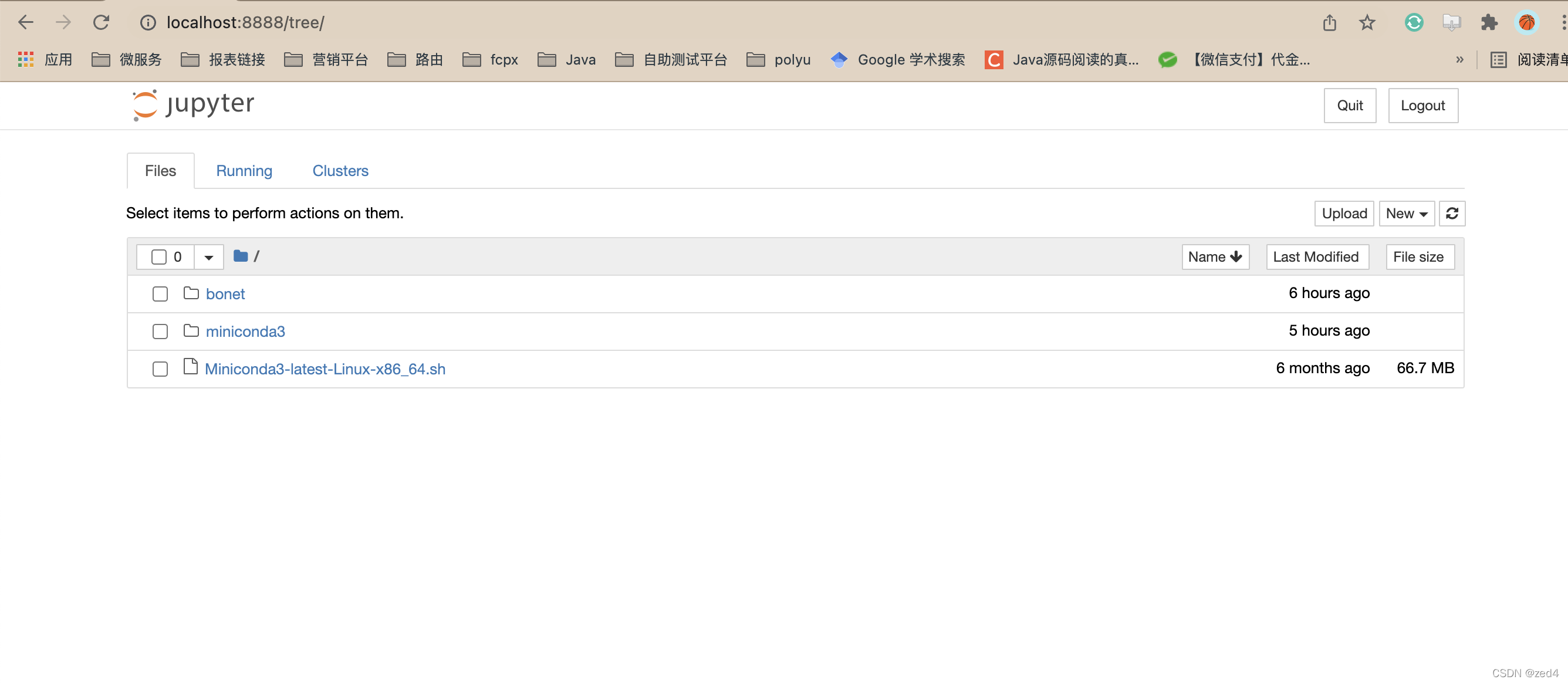Click the file icon beside Miniconda3-latest-Linux-x86_64.sh
Image resolution: width=1568 pixels, height=683 pixels.
click(191, 367)
